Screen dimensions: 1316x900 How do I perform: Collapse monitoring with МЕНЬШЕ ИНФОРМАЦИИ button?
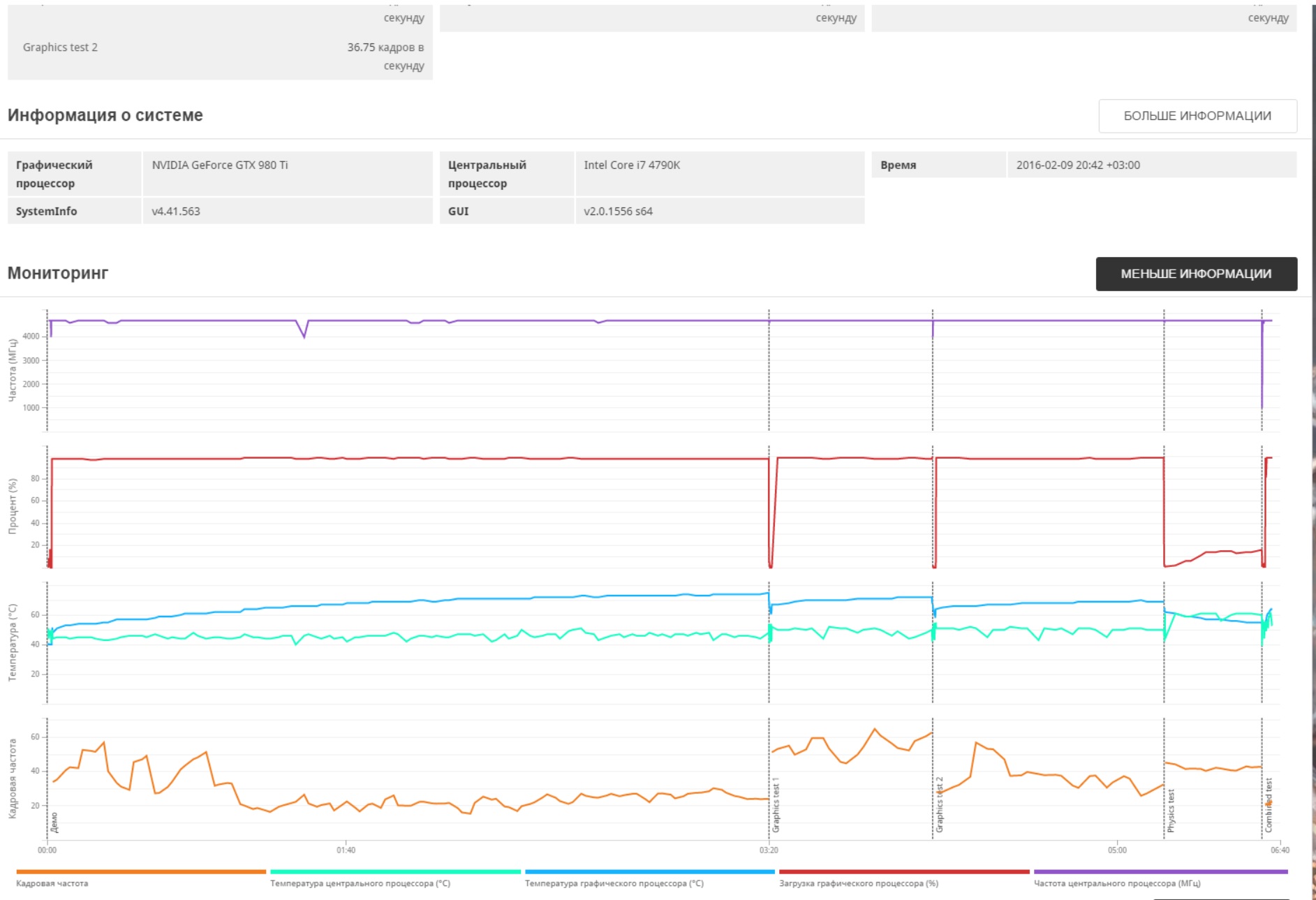tap(1196, 274)
